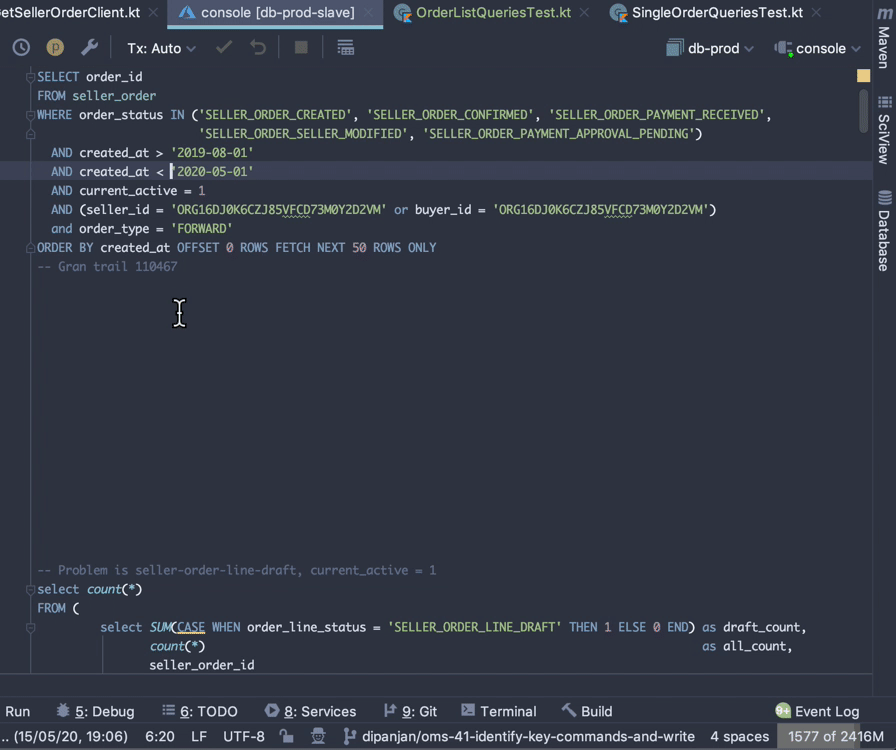Image resolution: width=896 pixels, height=750 pixels.
Task: Open console settings with the wrench icon
Action: (x=89, y=47)
